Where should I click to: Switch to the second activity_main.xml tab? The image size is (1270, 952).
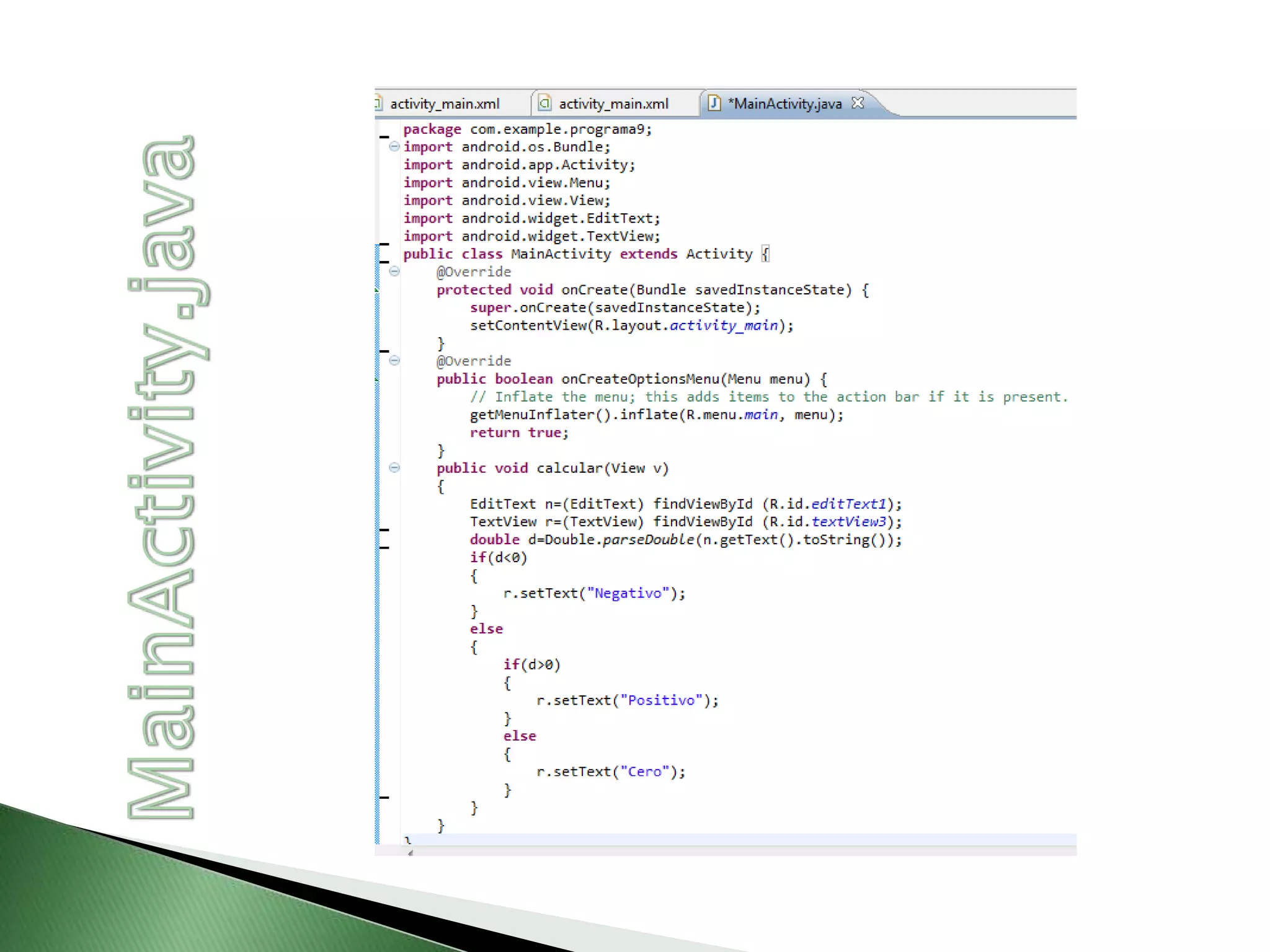613,104
